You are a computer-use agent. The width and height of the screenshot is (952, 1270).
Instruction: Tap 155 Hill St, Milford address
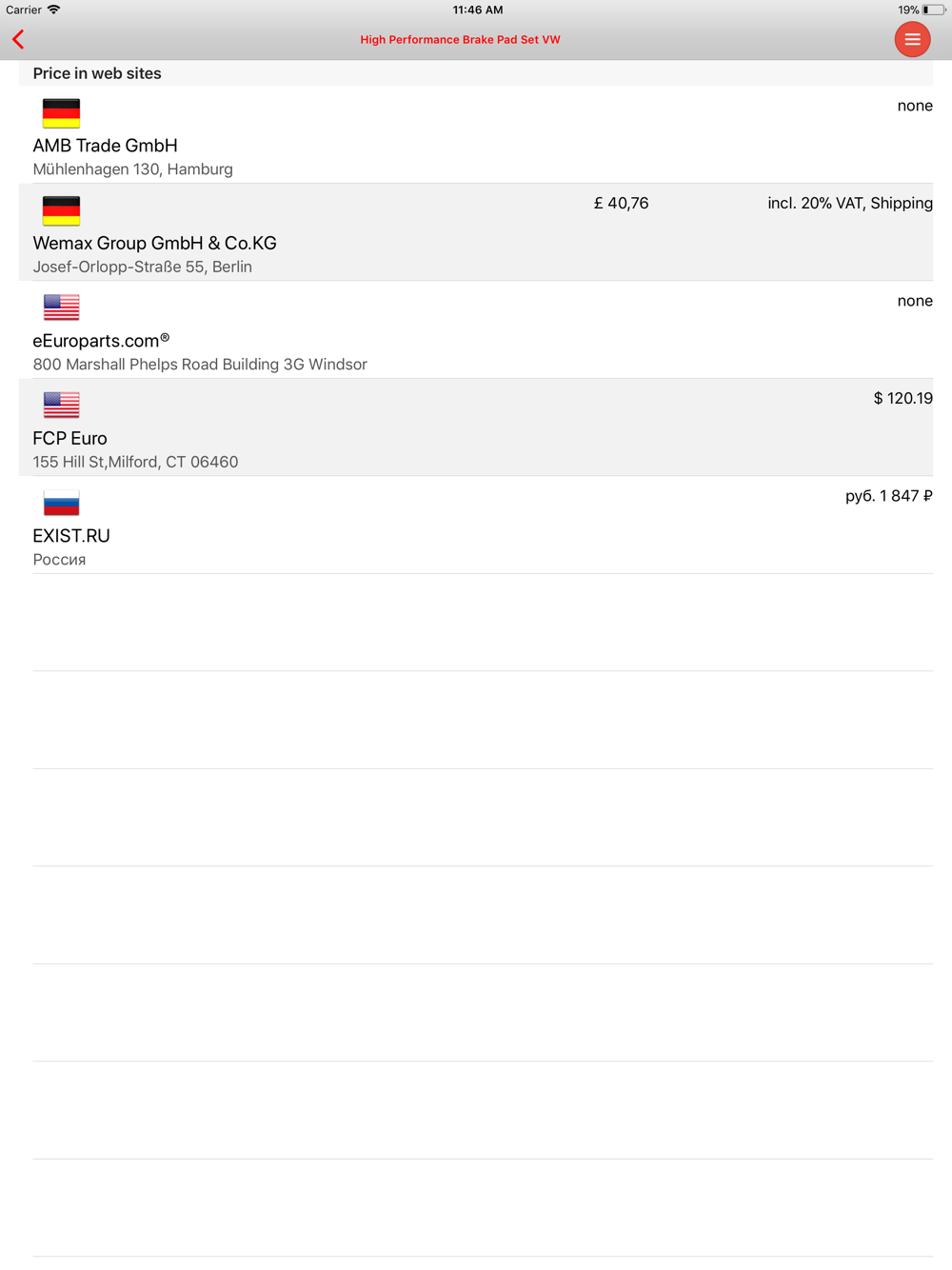tap(135, 462)
